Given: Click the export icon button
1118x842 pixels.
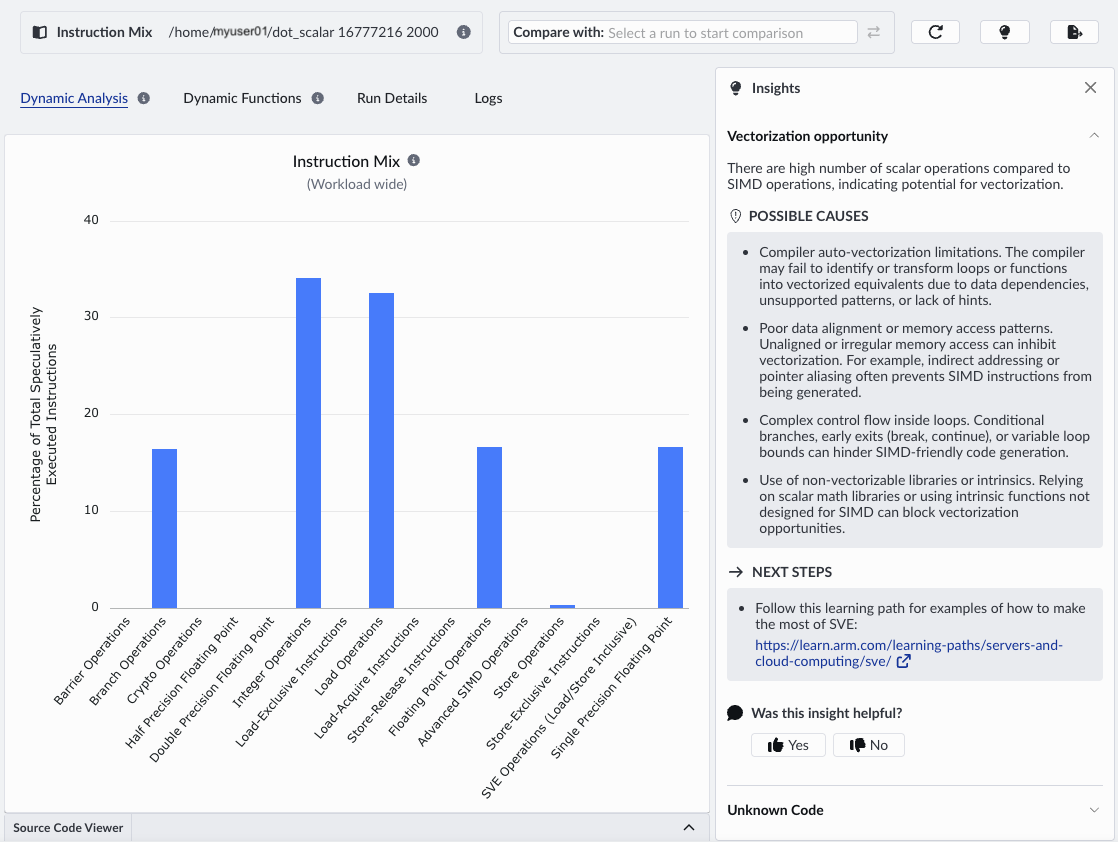Looking at the screenshot, I should 1074,32.
